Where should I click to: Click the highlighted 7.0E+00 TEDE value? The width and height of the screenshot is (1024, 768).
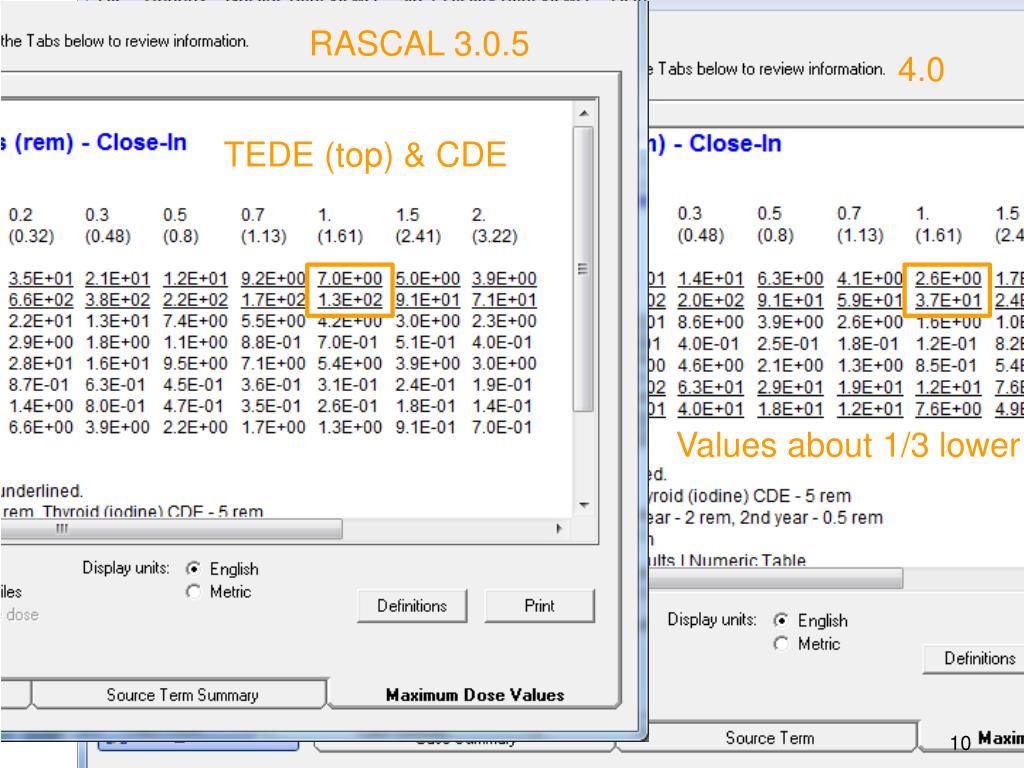[x=350, y=279]
